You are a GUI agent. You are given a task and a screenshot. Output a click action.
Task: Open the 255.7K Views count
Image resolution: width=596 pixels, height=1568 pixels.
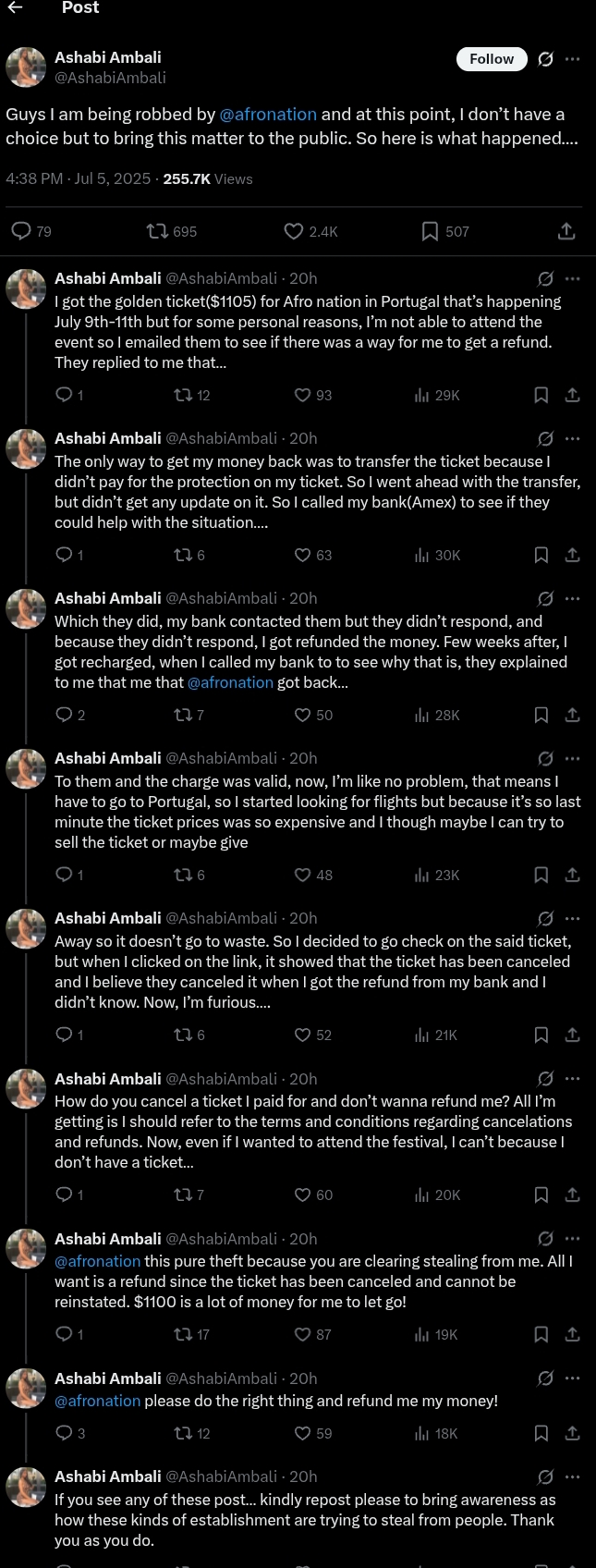tap(207, 178)
